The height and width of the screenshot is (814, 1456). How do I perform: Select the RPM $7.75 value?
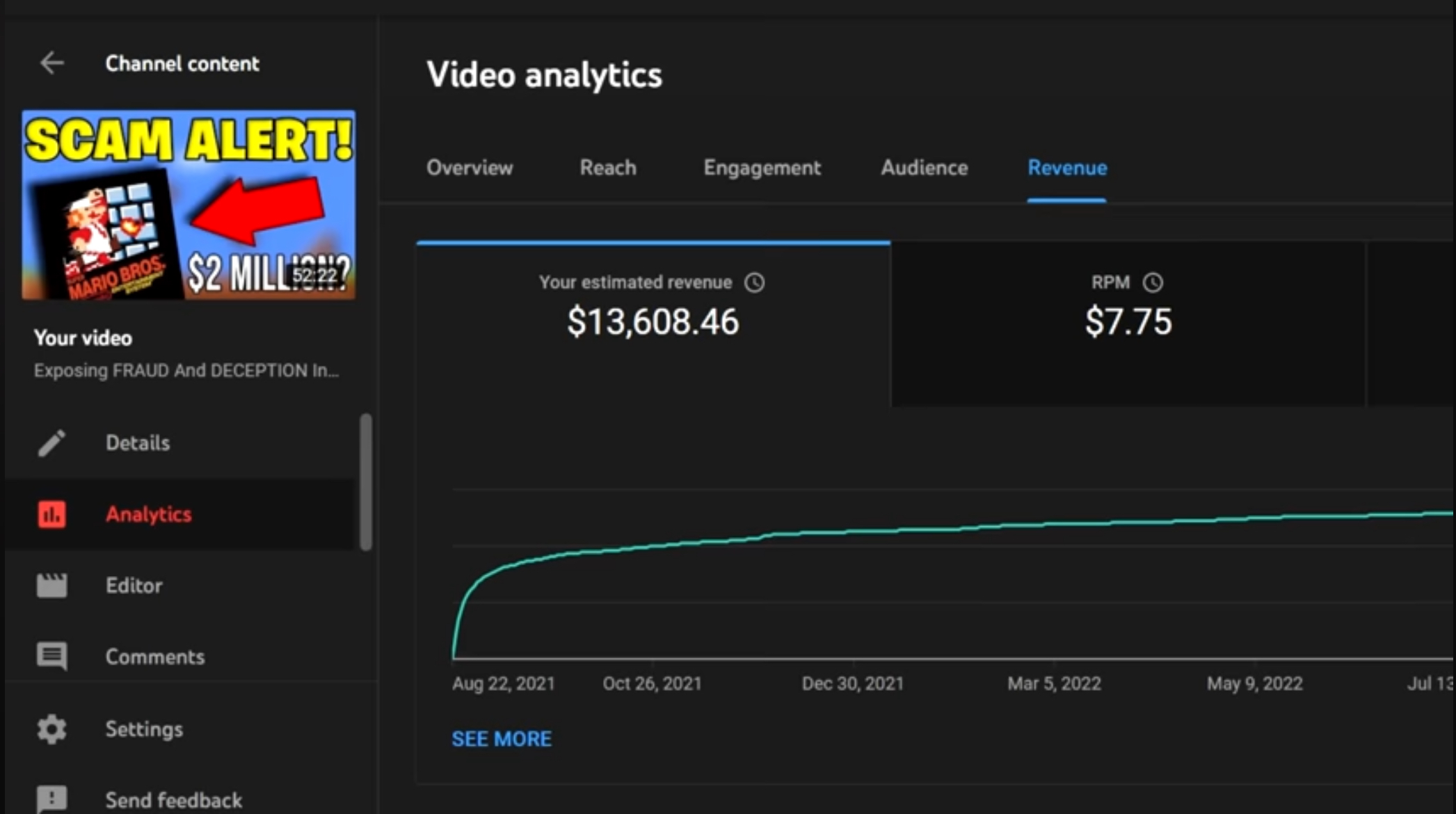click(x=1128, y=322)
